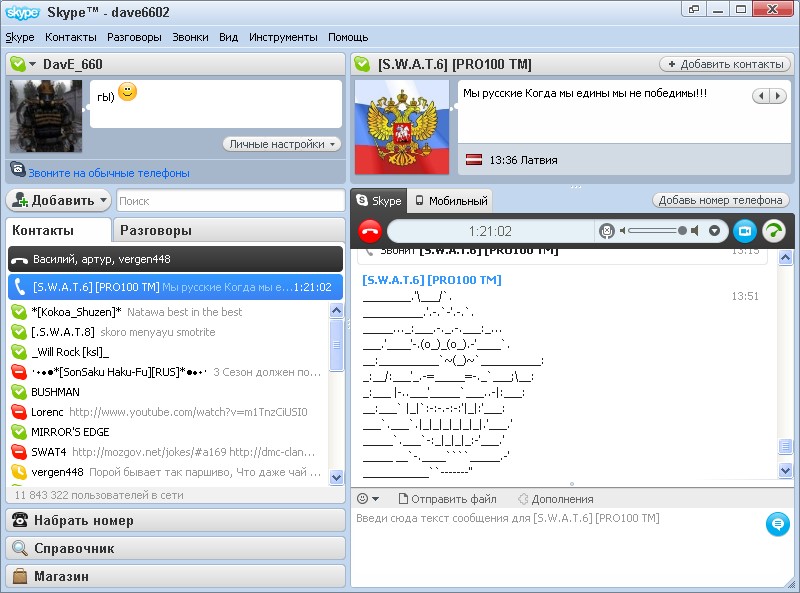Switch to the Разговоры tab
The height and width of the screenshot is (593, 800).
(155, 230)
